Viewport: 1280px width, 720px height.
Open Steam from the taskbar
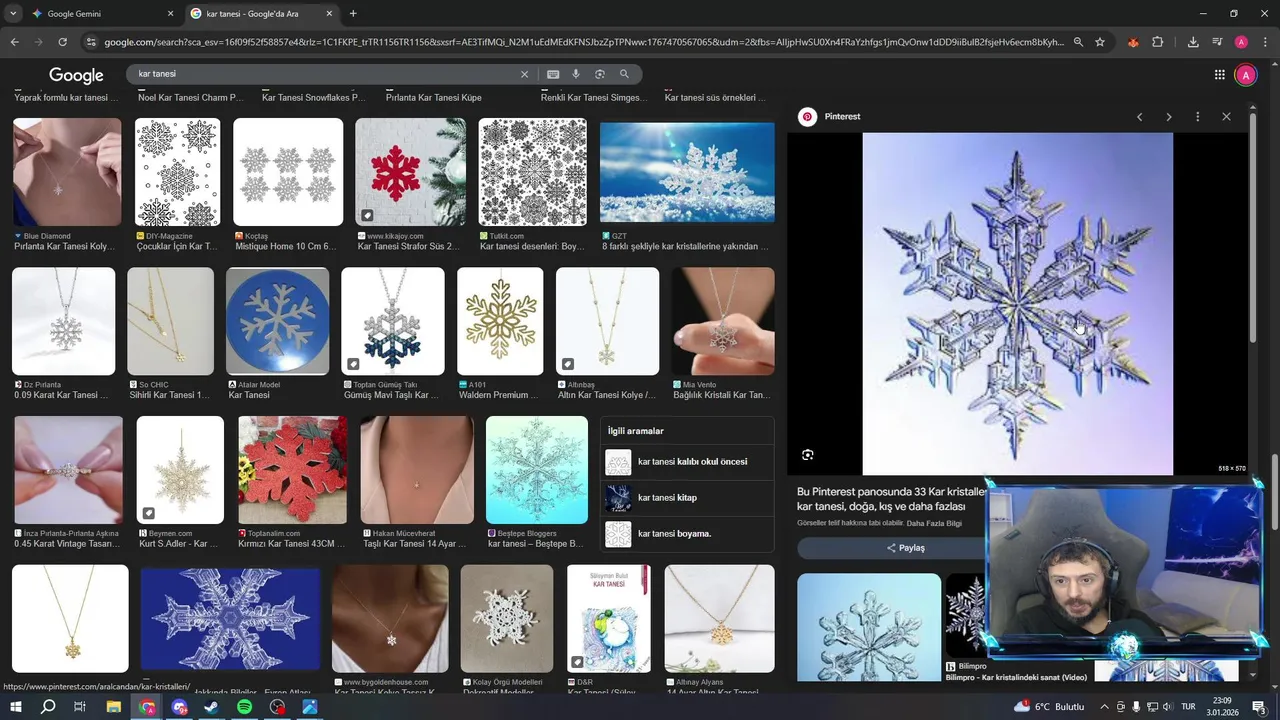[x=212, y=707]
